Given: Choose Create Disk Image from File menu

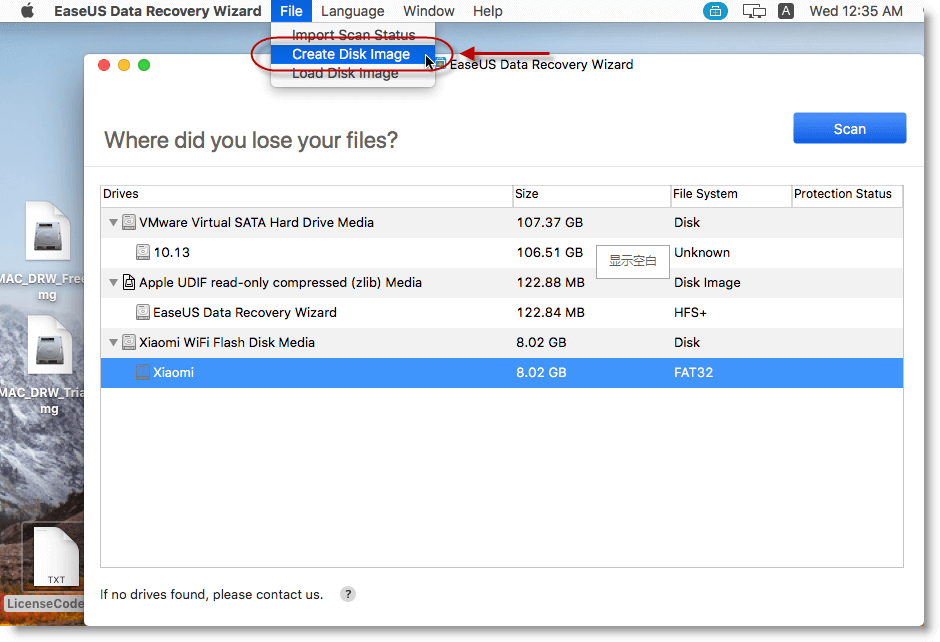Looking at the screenshot, I should [x=352, y=54].
